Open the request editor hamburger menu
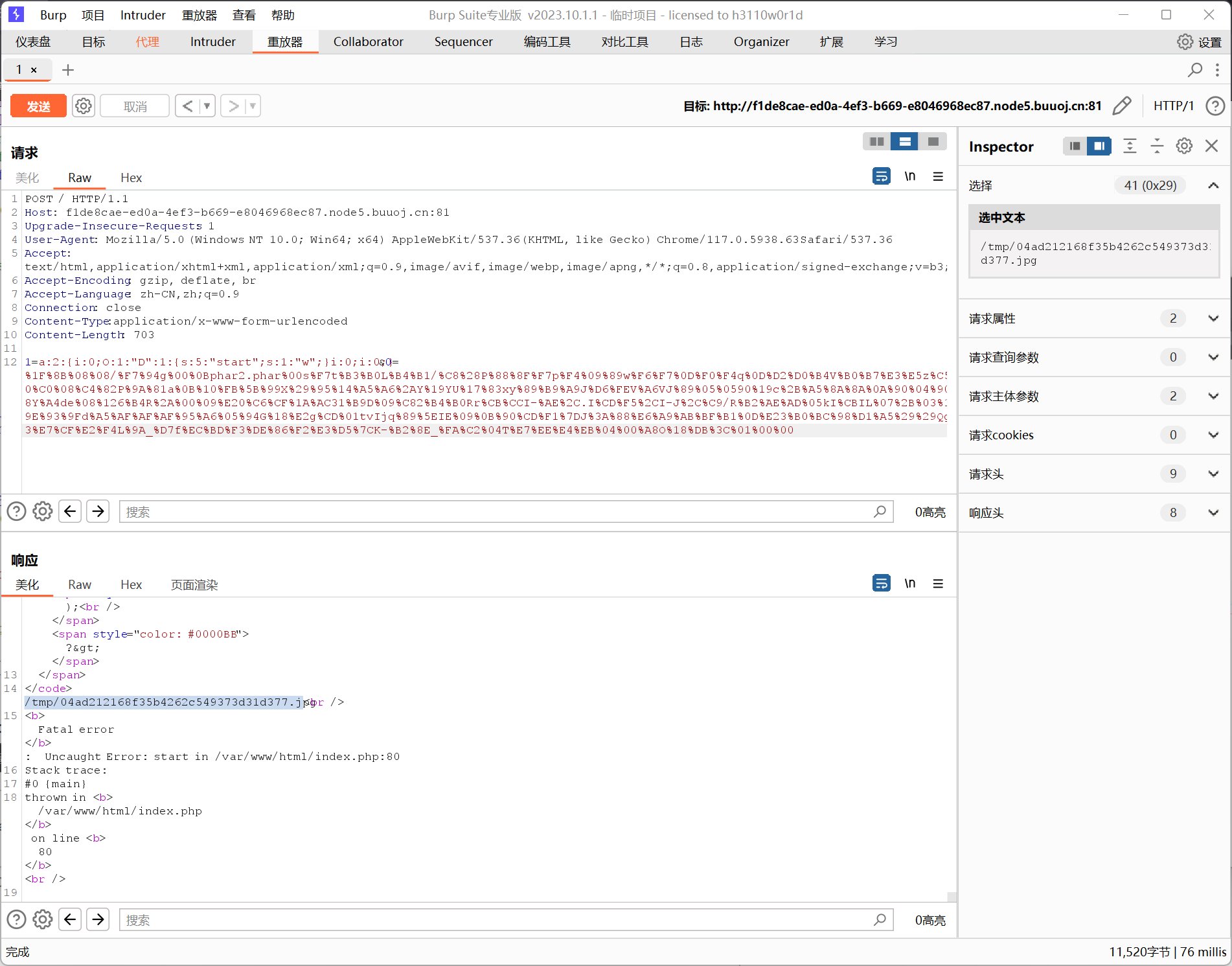 (938, 176)
